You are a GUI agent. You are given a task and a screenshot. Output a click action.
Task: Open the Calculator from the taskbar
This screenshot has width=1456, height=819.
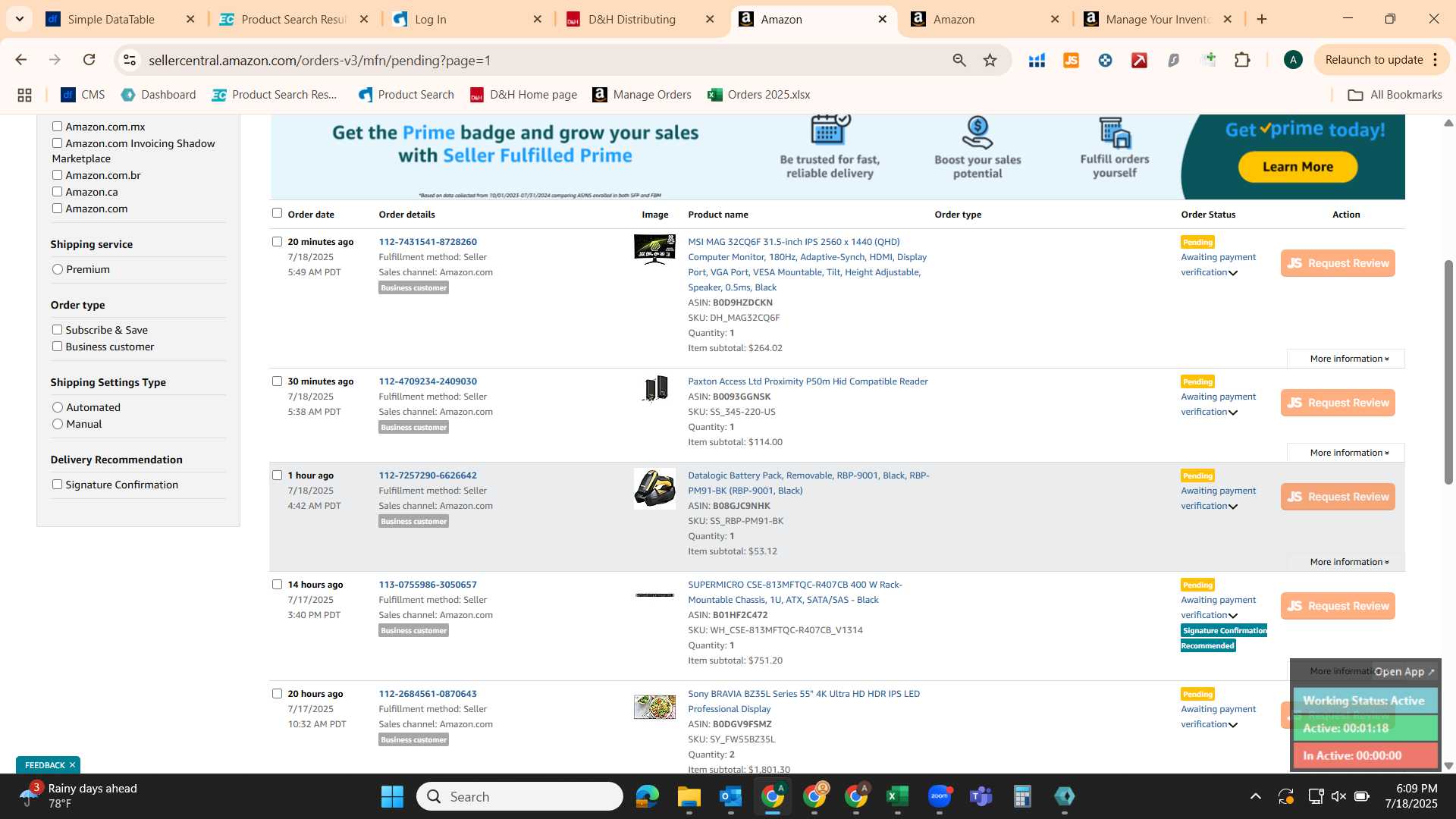point(1022,796)
